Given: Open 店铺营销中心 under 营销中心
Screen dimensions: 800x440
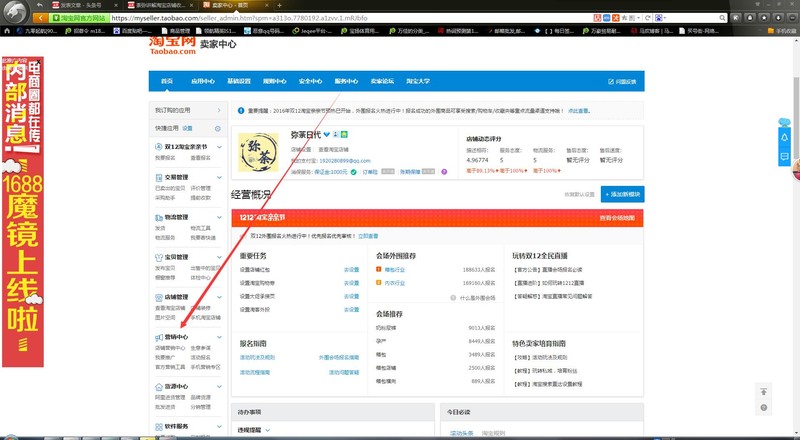Looking at the screenshot, I should 170,348.
